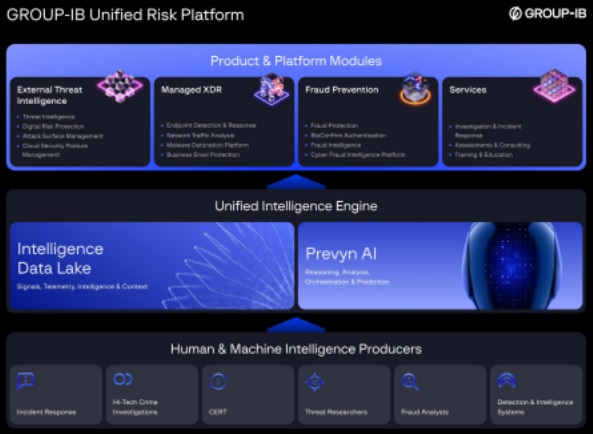Click the Cloud Security Posture Management item
This screenshot has width=593, height=434.
pos(55,150)
